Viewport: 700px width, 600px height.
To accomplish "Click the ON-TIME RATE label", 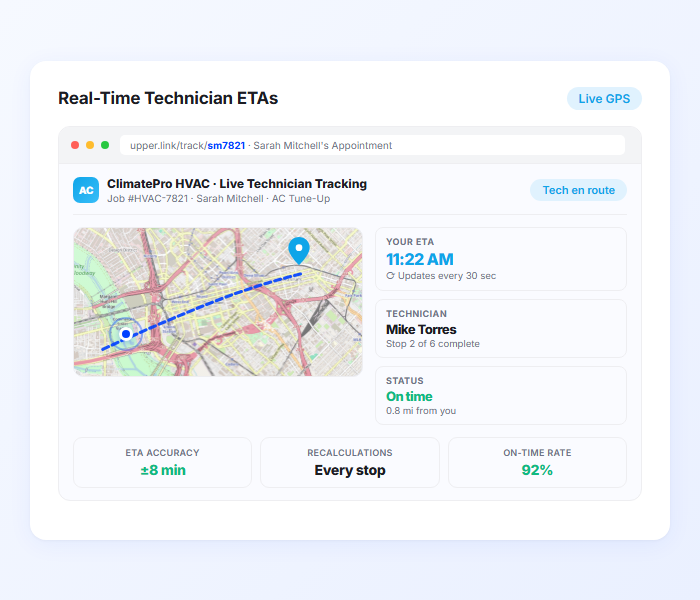I will (x=537, y=453).
